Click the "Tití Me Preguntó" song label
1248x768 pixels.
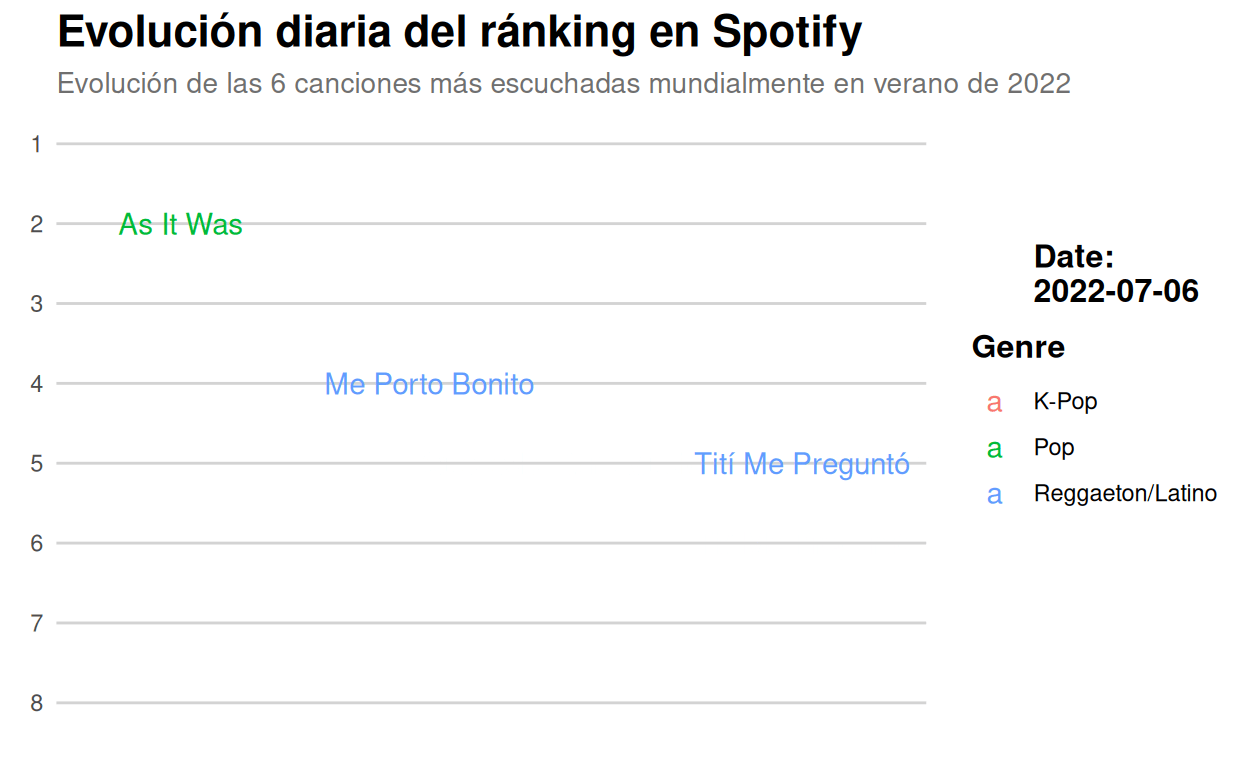[802, 464]
